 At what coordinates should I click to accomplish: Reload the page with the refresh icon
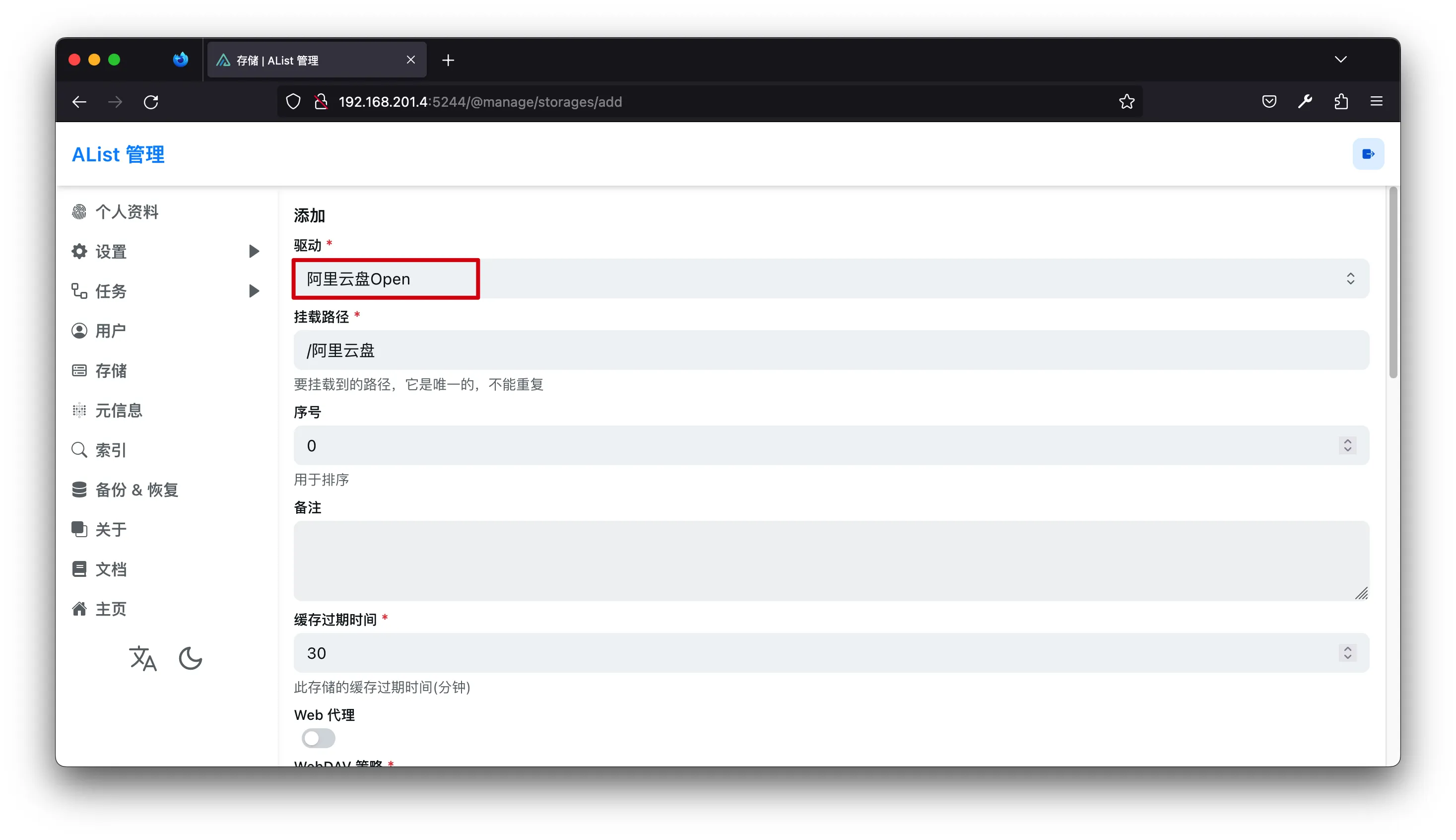[151, 102]
